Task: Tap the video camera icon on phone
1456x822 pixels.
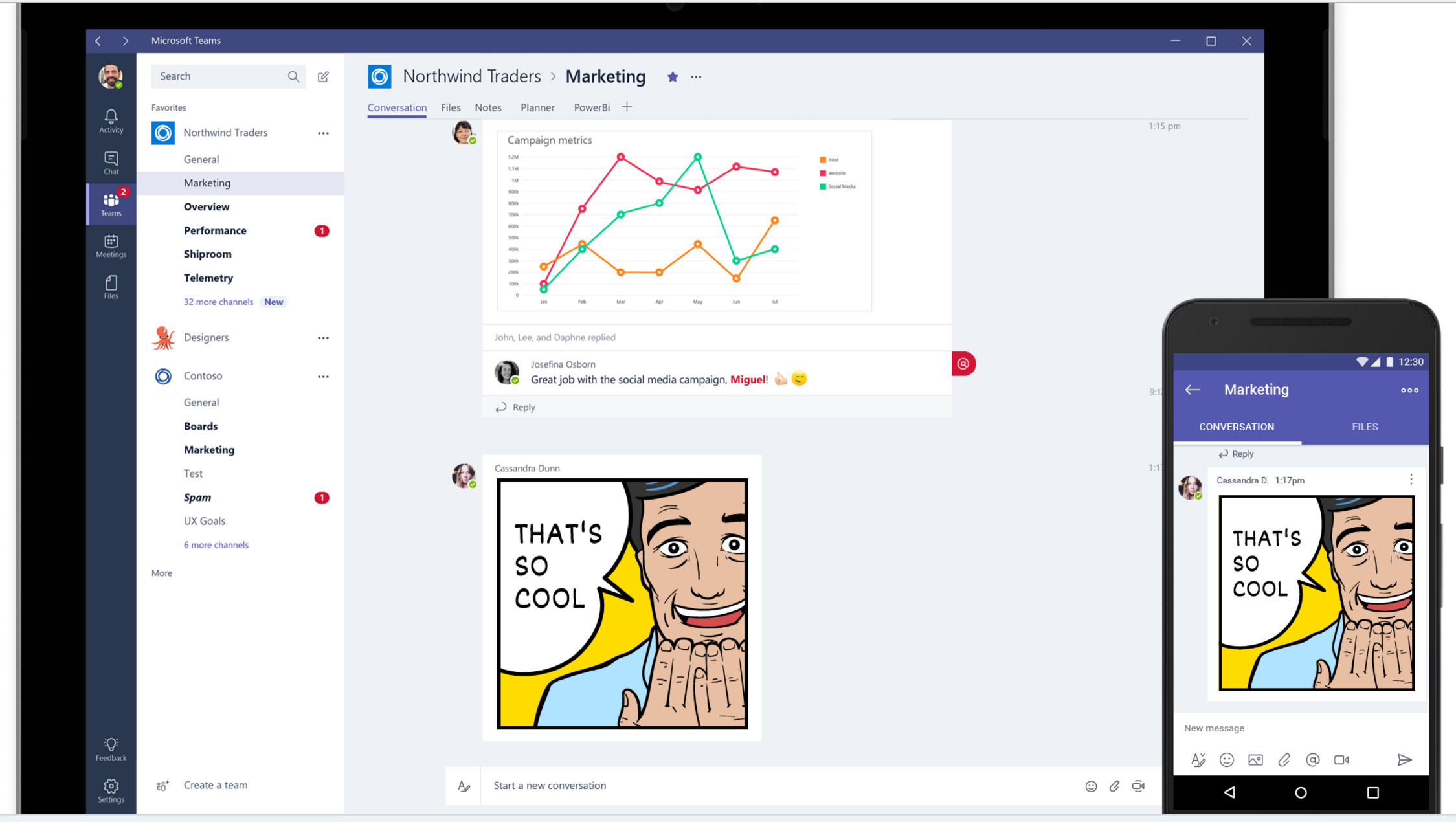Action: pos(1341,760)
